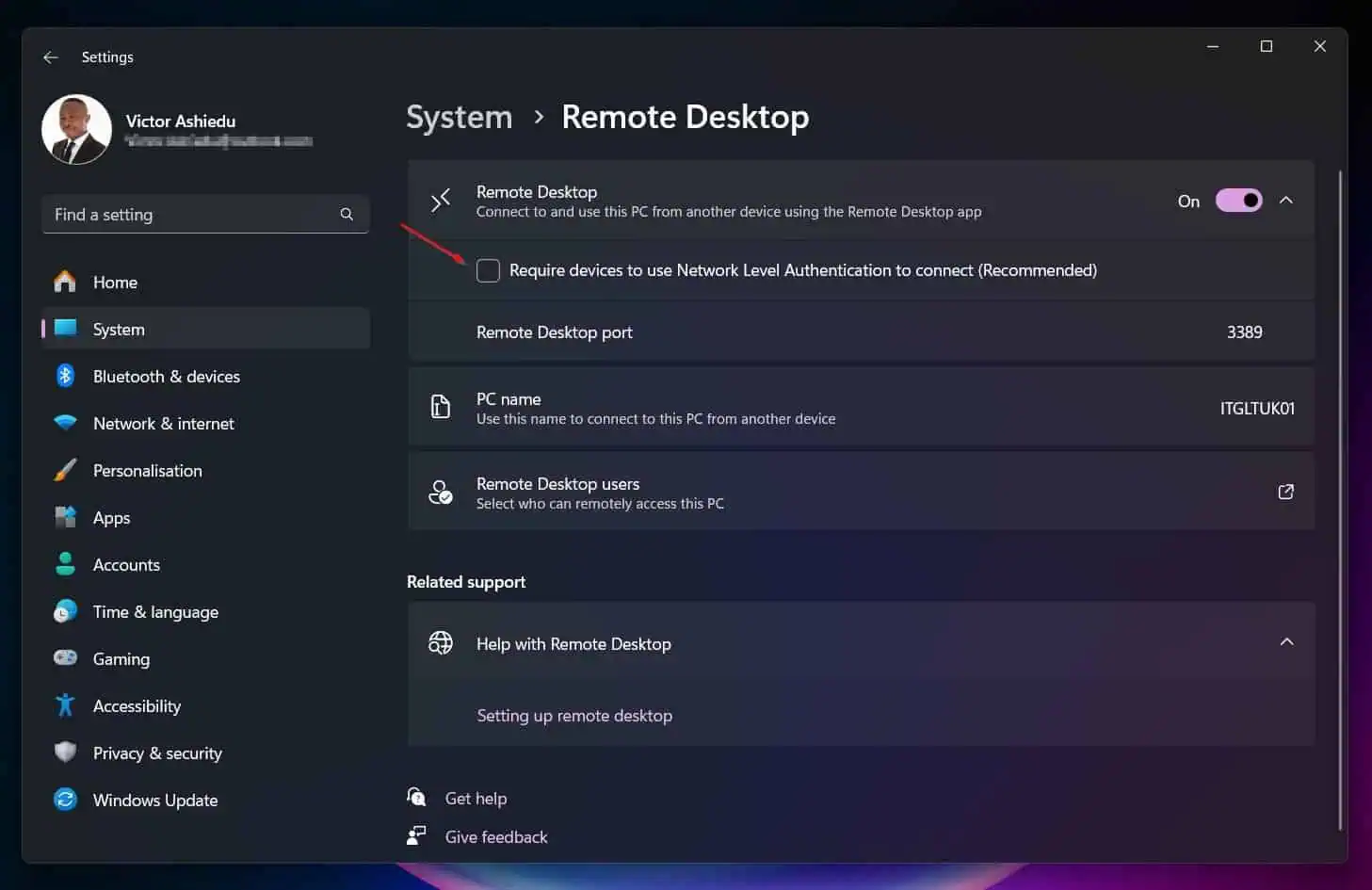This screenshot has width=1372, height=890.
Task: Click the vertical scrollbar on the right
Action: pyautogui.click(x=1340, y=499)
